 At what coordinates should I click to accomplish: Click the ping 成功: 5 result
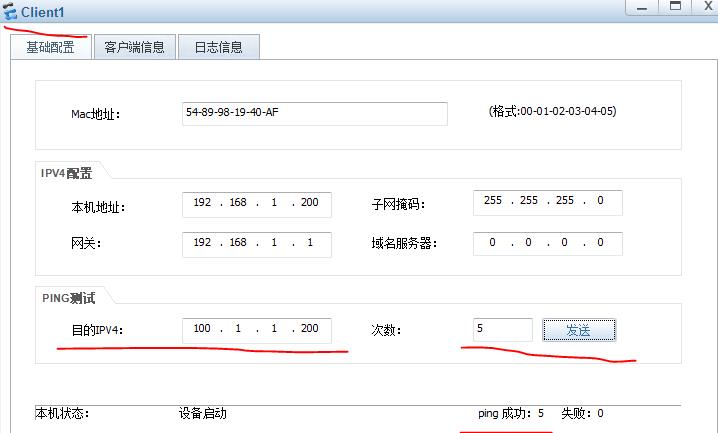(x=511, y=413)
